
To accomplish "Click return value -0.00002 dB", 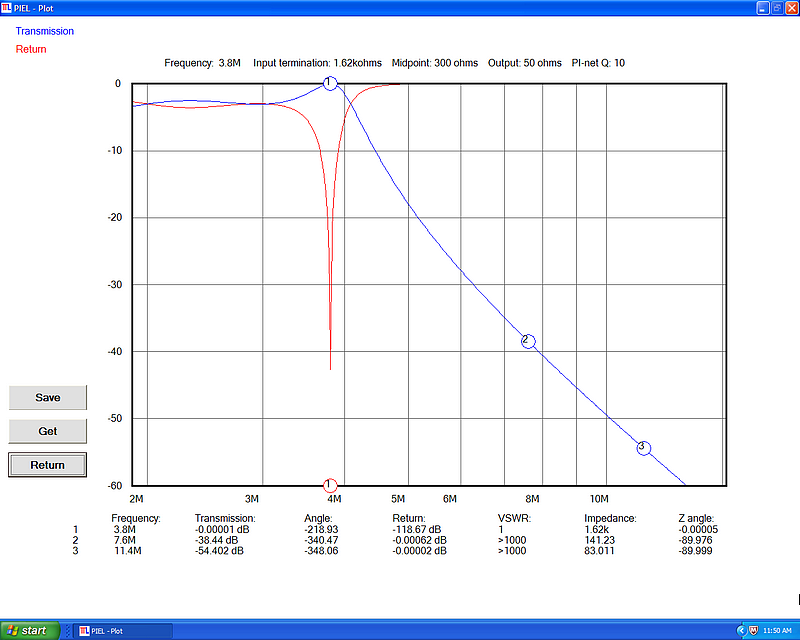I will (419, 551).
